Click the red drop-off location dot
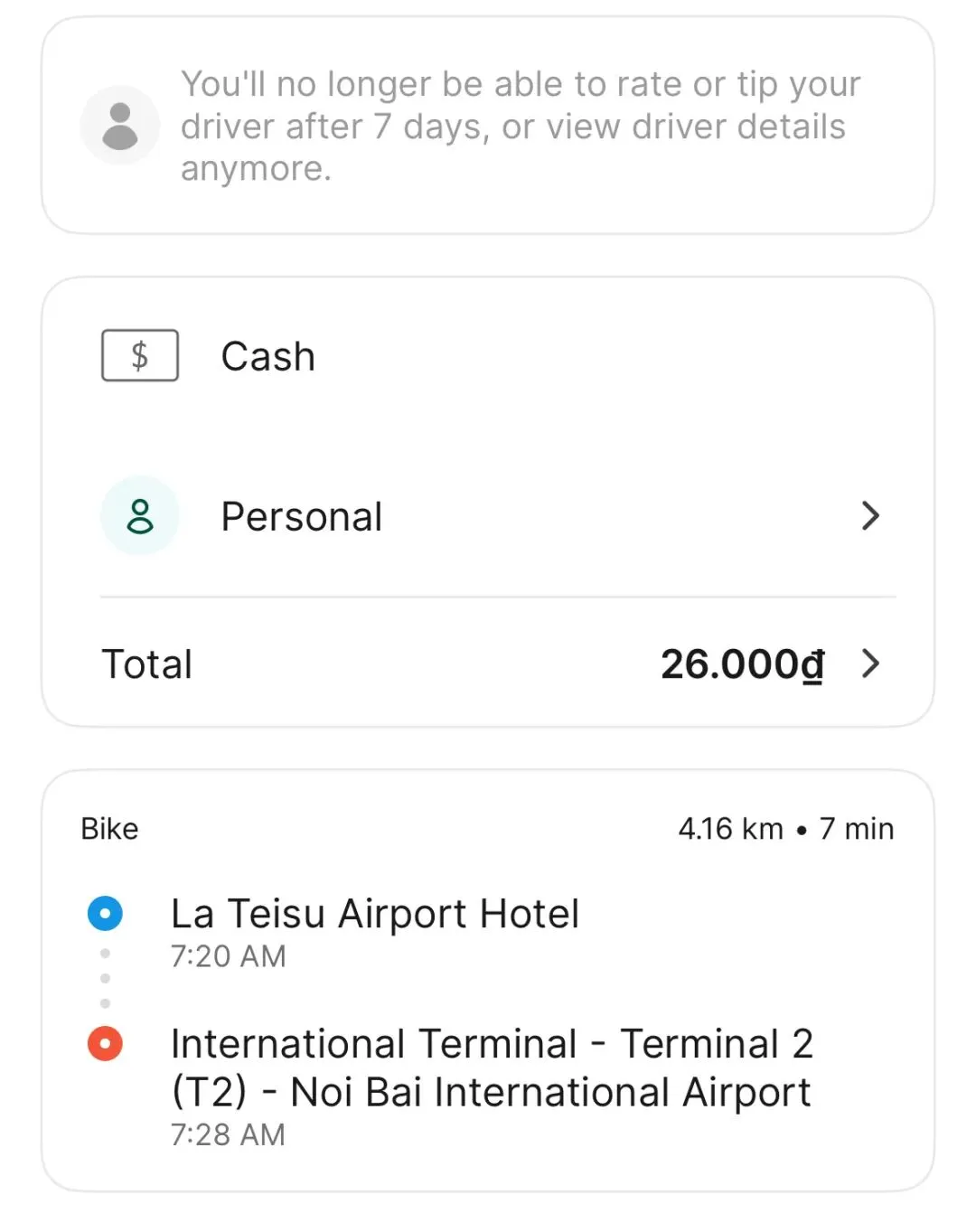The width and height of the screenshot is (976, 1232). pyautogui.click(x=105, y=1043)
